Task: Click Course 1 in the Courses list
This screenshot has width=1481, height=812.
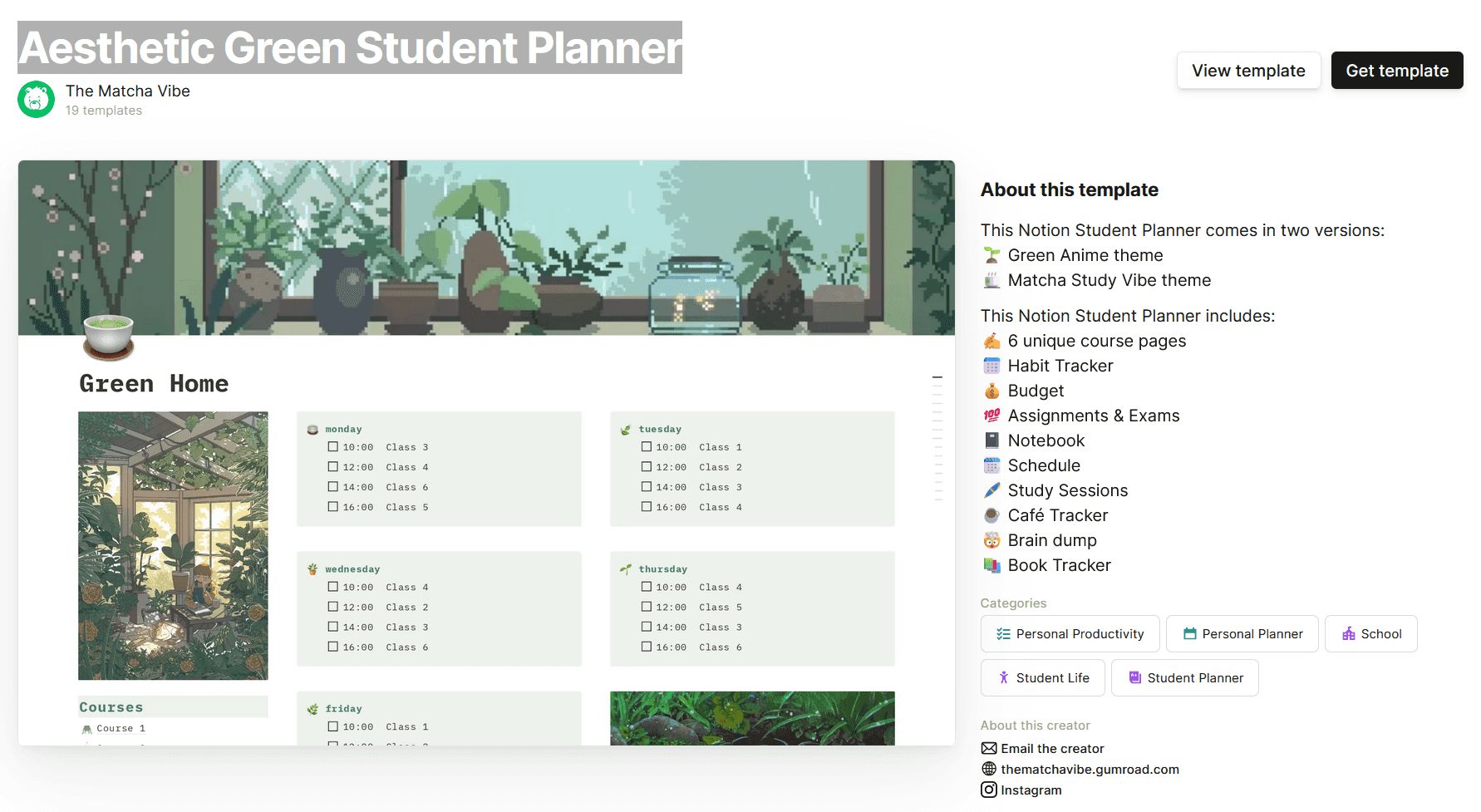Action: tap(121, 729)
